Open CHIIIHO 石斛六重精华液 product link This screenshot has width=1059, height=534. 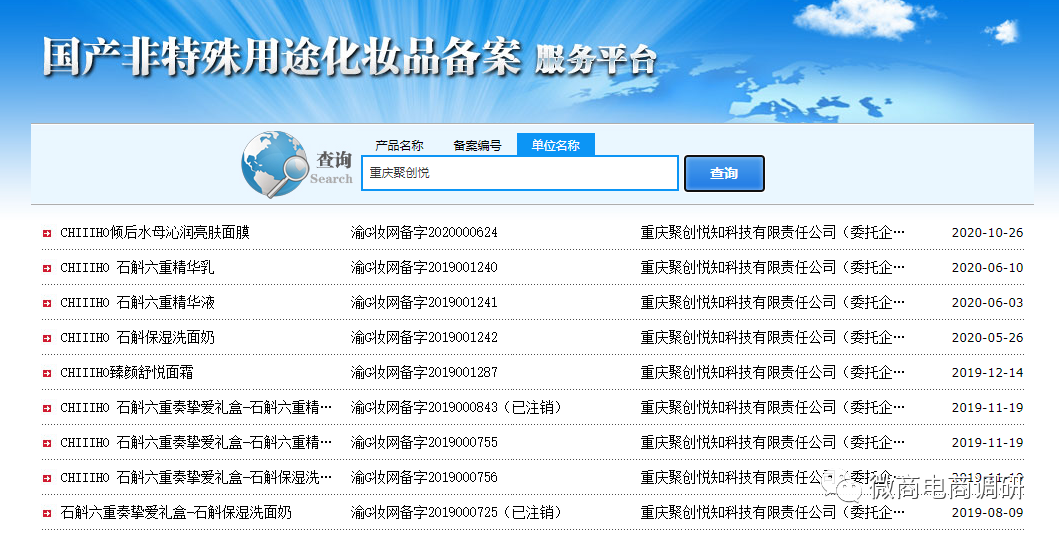(137, 302)
